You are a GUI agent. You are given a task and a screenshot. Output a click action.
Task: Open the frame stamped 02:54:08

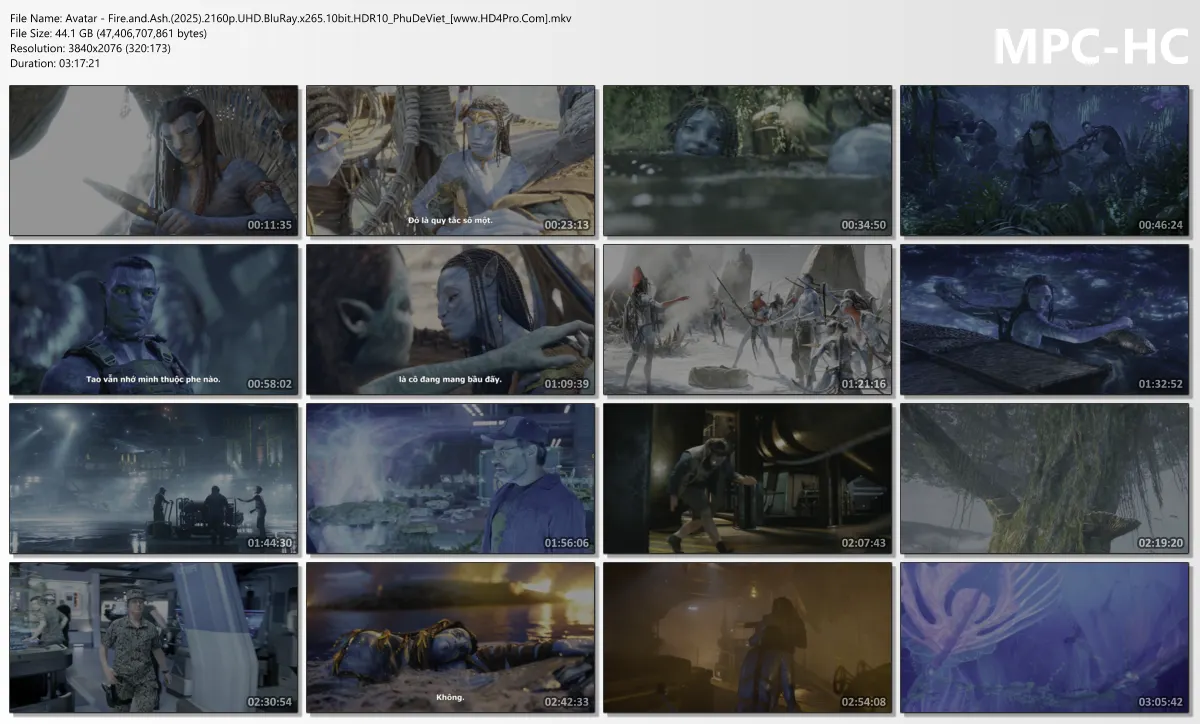point(748,637)
